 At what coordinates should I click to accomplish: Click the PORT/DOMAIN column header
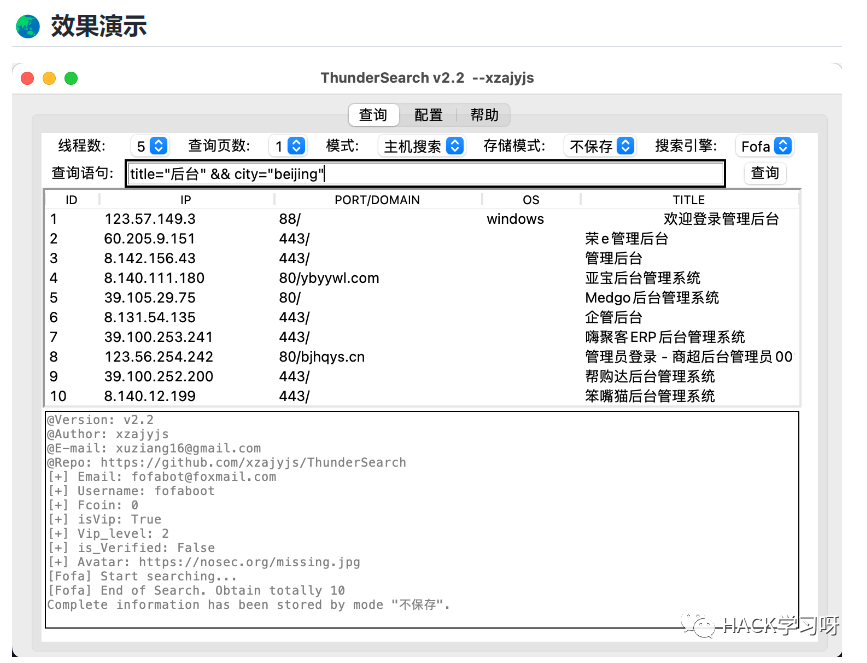[x=377, y=200]
